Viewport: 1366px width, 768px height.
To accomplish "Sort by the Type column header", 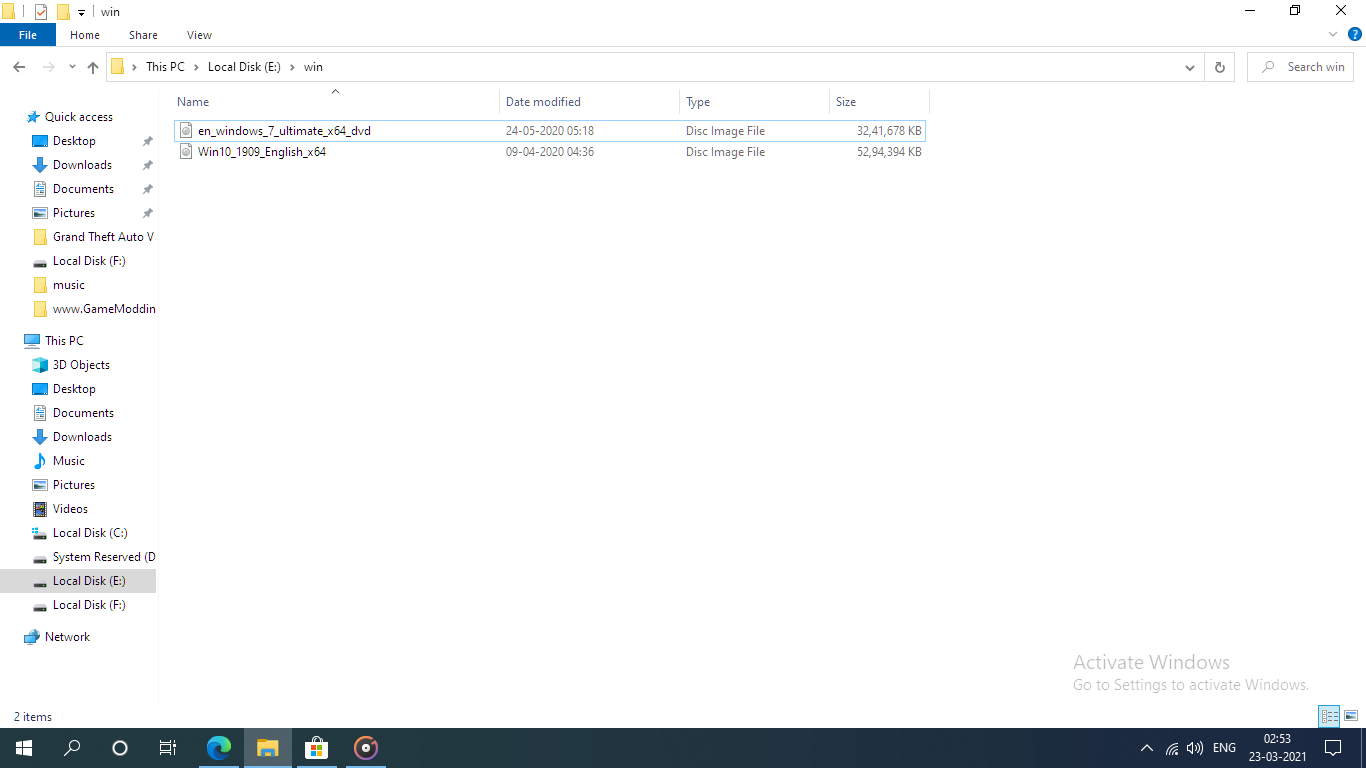I will (x=754, y=101).
